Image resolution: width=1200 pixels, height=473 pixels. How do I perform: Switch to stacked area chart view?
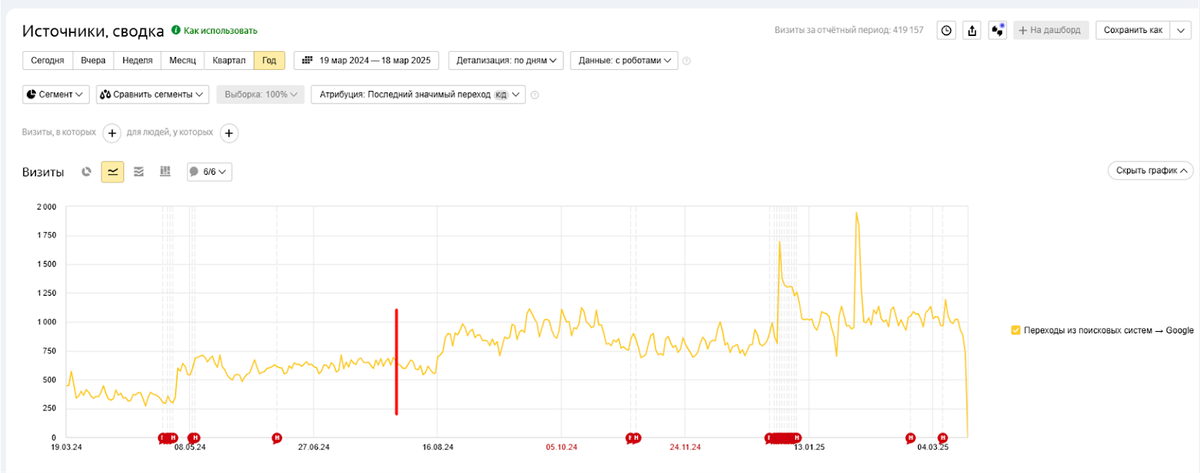pos(139,172)
